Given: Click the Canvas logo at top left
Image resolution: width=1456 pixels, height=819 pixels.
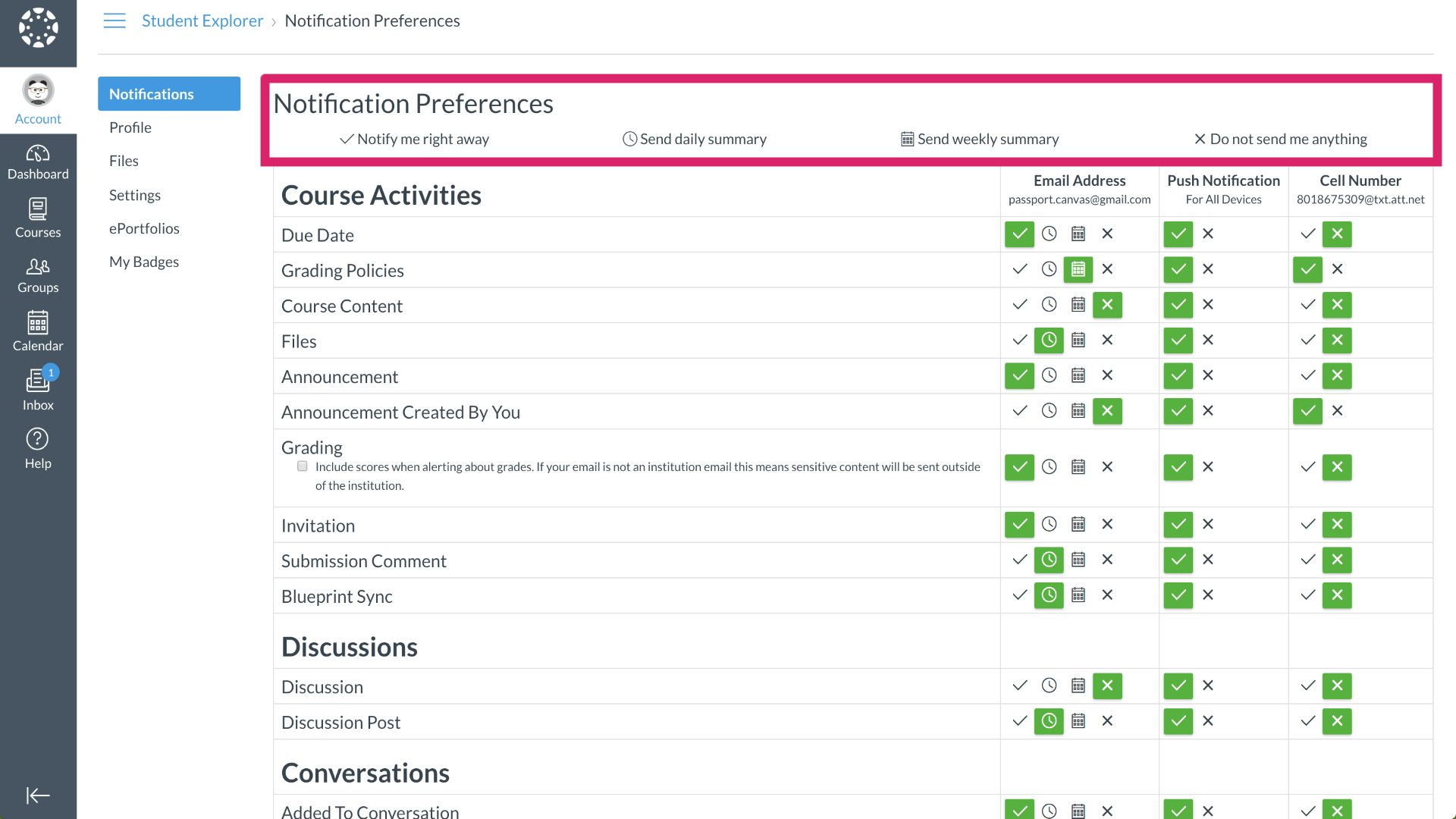Looking at the screenshot, I should (x=38, y=29).
